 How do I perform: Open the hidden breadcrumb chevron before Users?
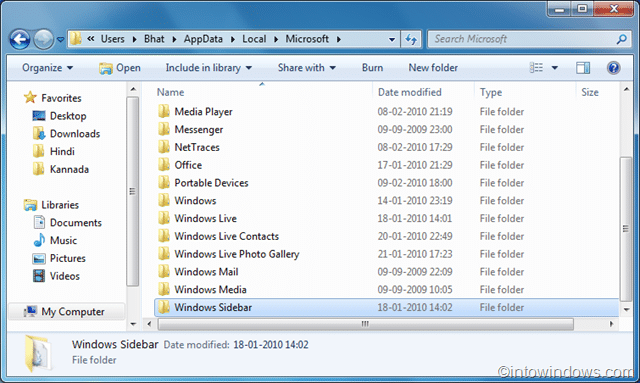tap(91, 39)
